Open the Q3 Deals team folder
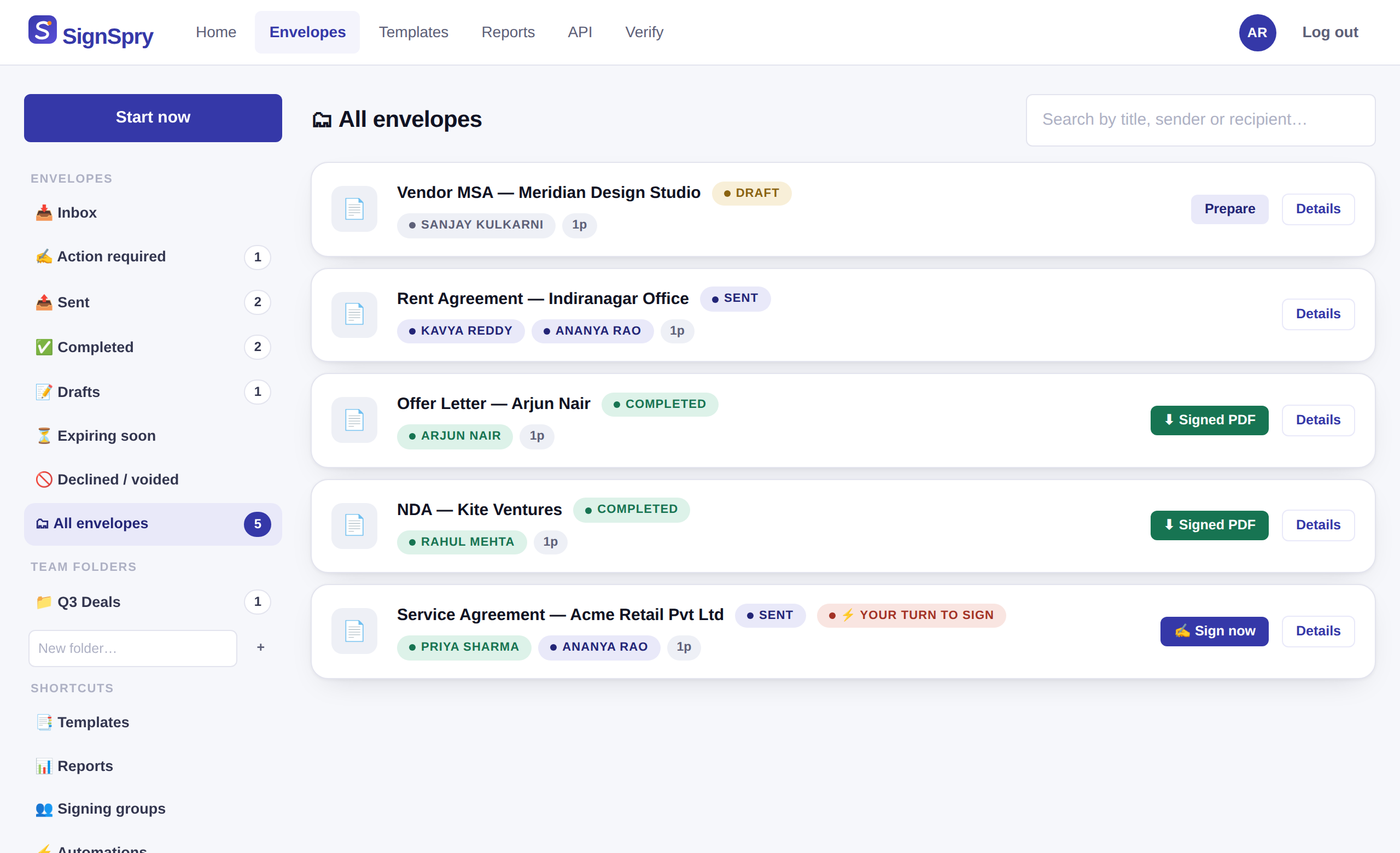The width and height of the screenshot is (1400, 853). (153, 602)
